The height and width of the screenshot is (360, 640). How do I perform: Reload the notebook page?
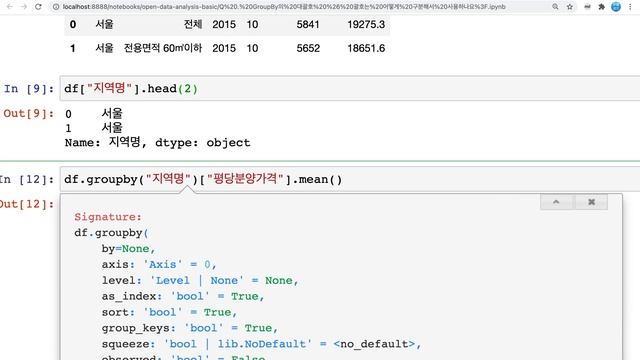click(x=38, y=7)
